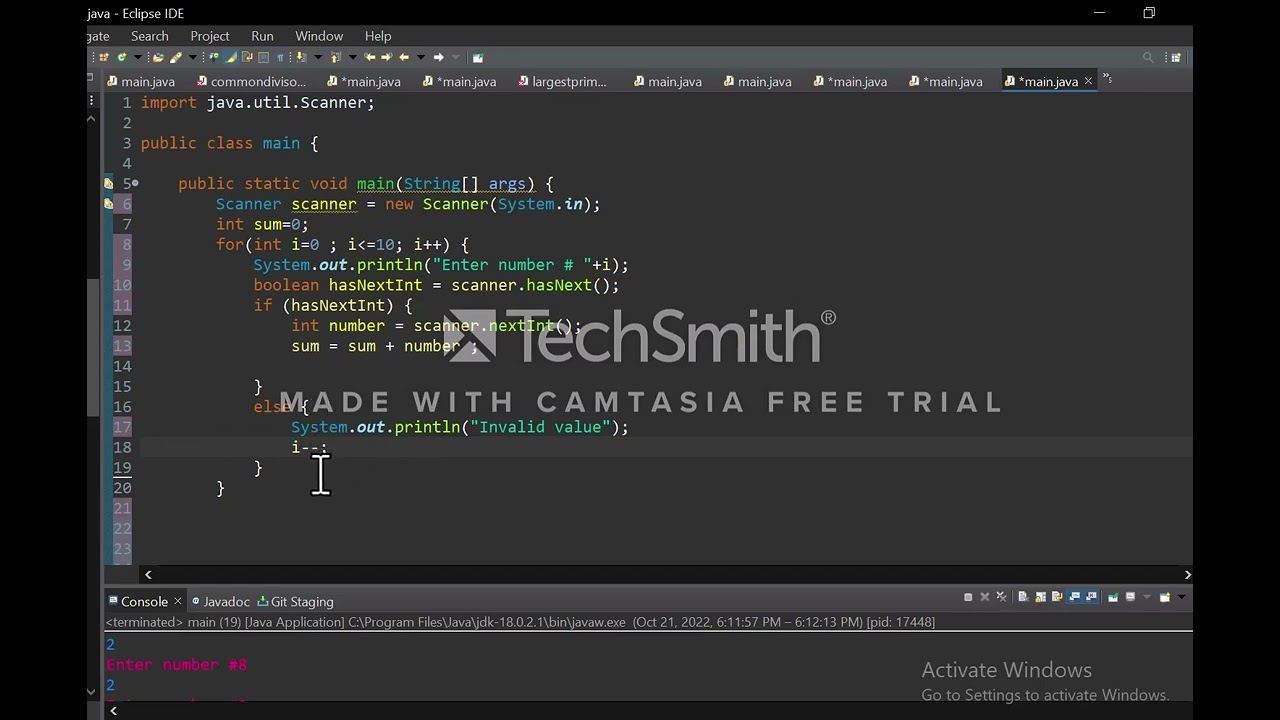Image resolution: width=1280 pixels, height=720 pixels.
Task: Click quick fix marker on line 6
Action: pos(108,204)
